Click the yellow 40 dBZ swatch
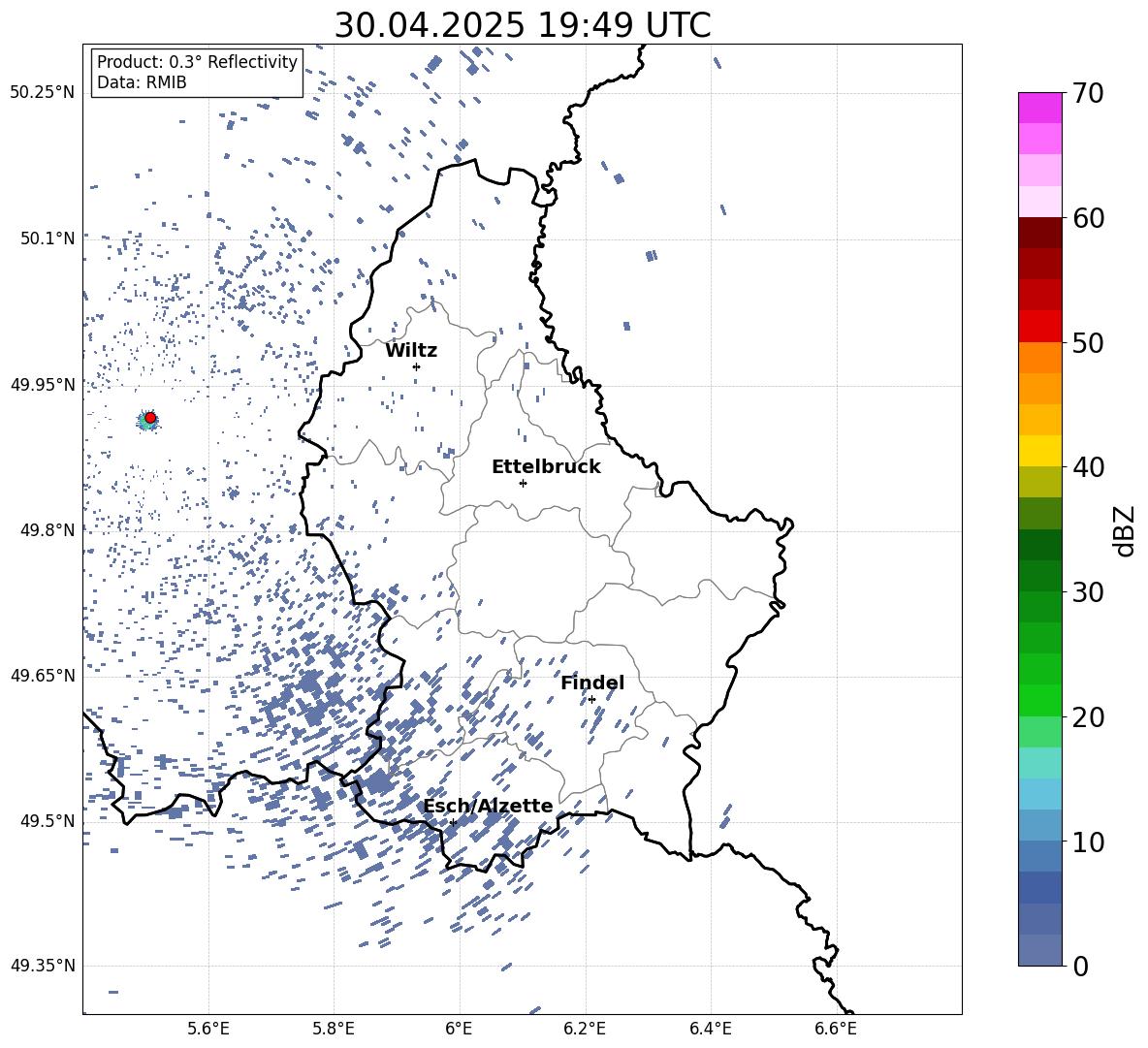The width and height of the screenshot is (1148, 1048). coord(1040,451)
